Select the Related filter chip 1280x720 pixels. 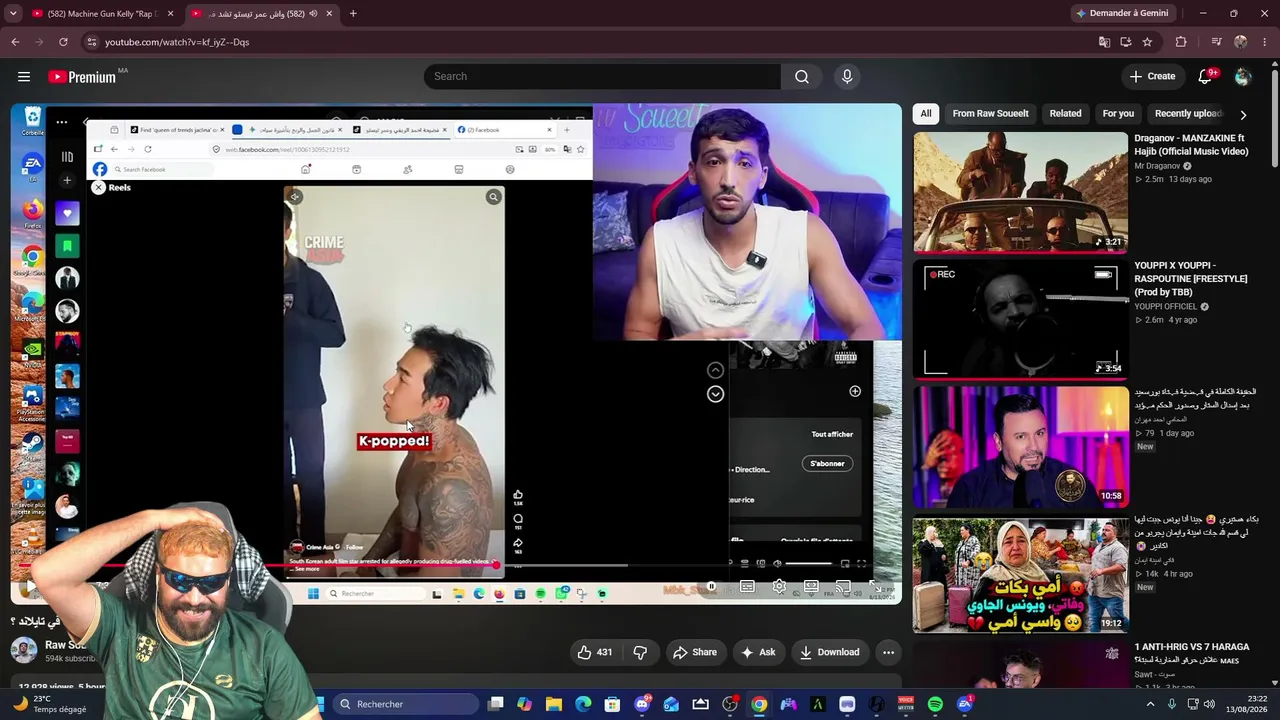click(1065, 113)
